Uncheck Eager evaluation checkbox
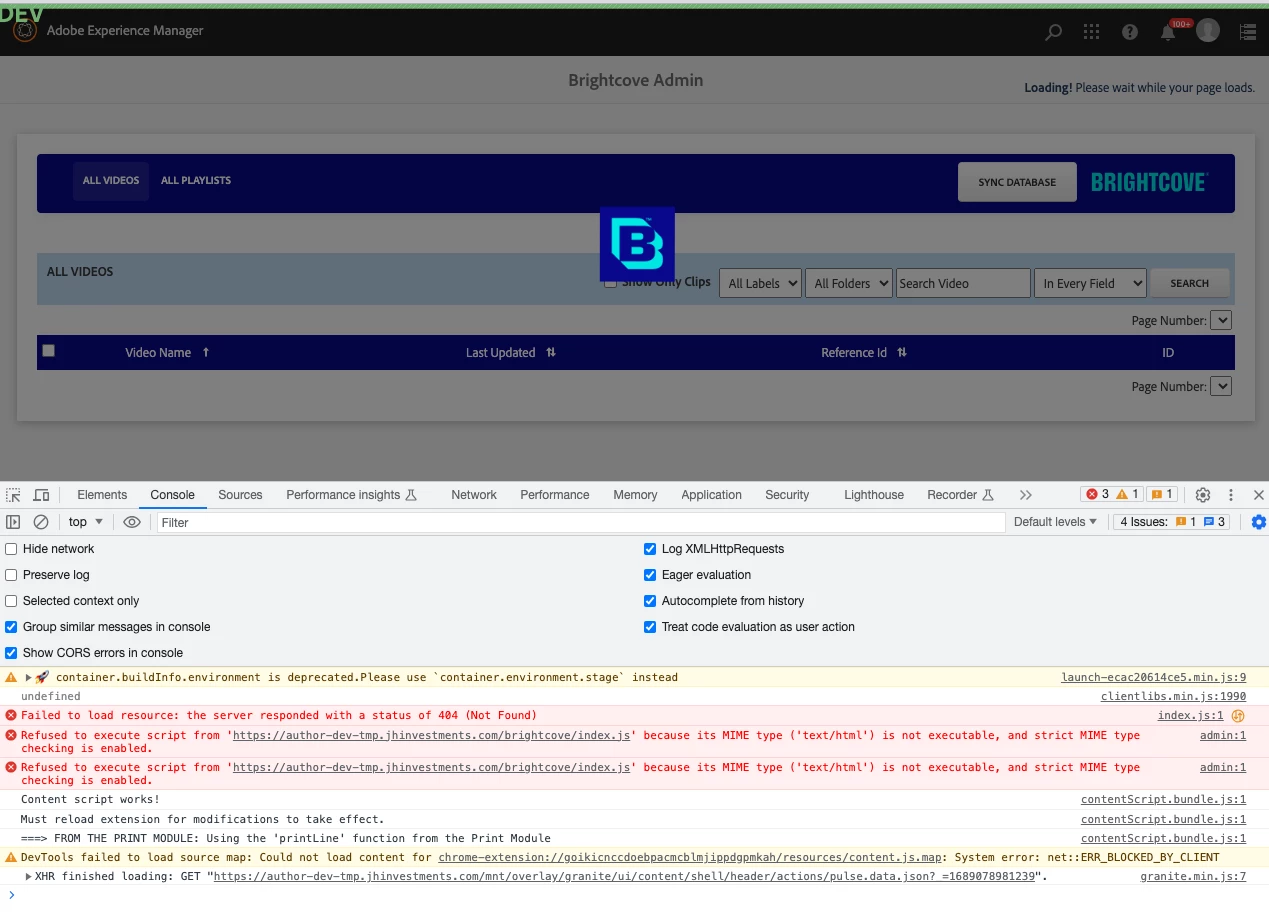 click(x=650, y=575)
